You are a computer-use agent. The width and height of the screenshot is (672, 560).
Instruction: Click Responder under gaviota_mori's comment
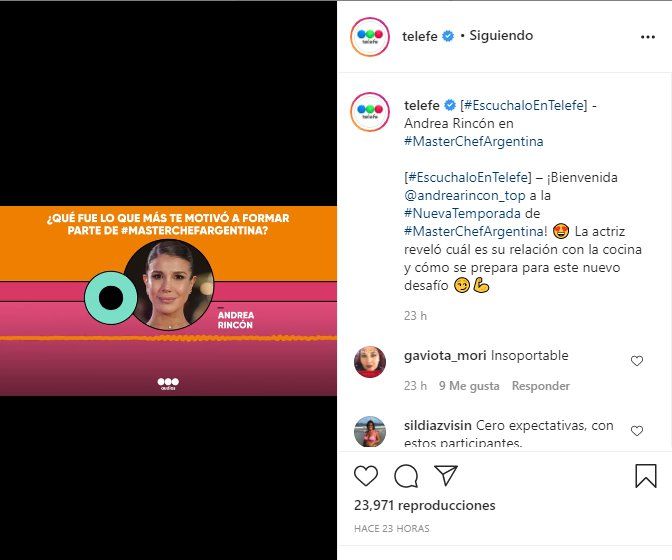pyautogui.click(x=540, y=386)
